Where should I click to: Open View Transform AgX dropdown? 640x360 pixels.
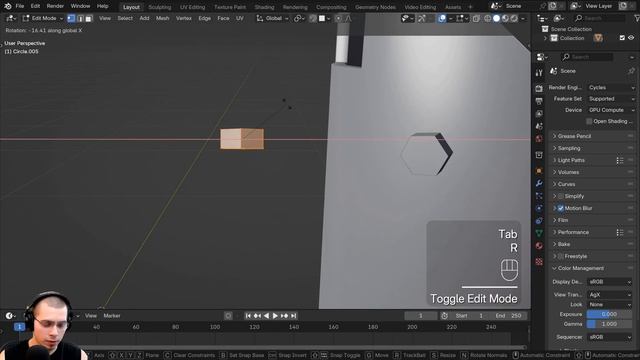point(609,295)
